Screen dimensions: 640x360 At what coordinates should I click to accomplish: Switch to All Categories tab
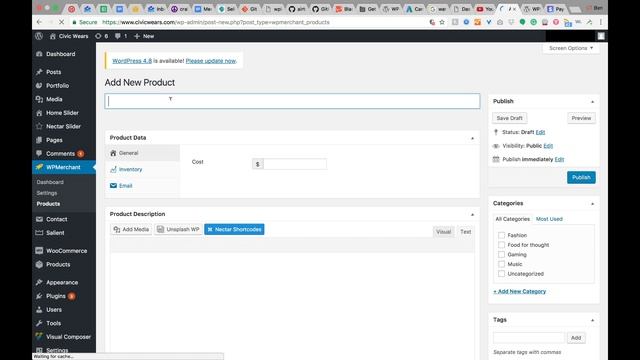(x=512, y=219)
